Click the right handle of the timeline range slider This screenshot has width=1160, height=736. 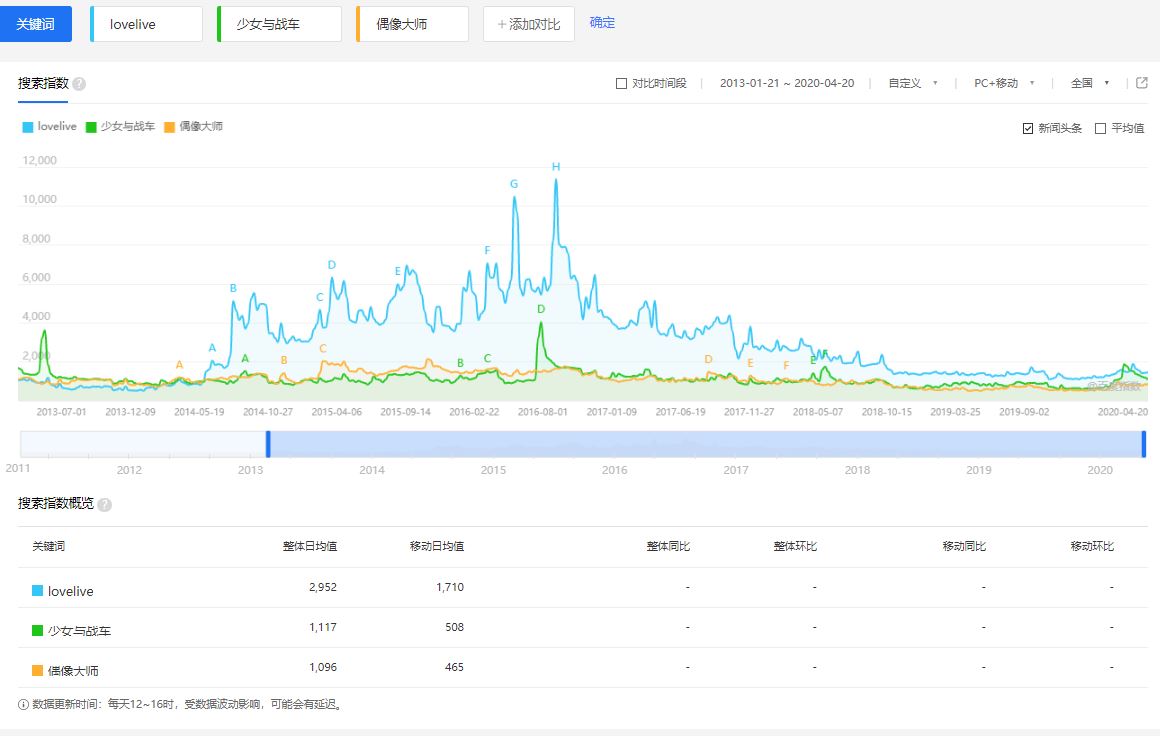pos(1144,444)
